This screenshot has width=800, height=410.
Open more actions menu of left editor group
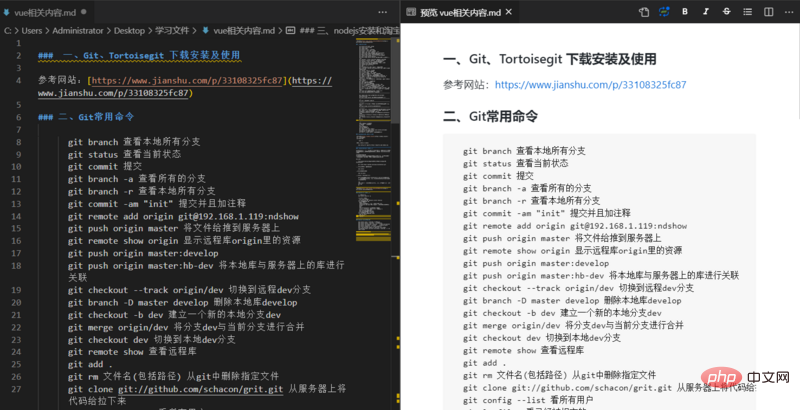(x=383, y=12)
